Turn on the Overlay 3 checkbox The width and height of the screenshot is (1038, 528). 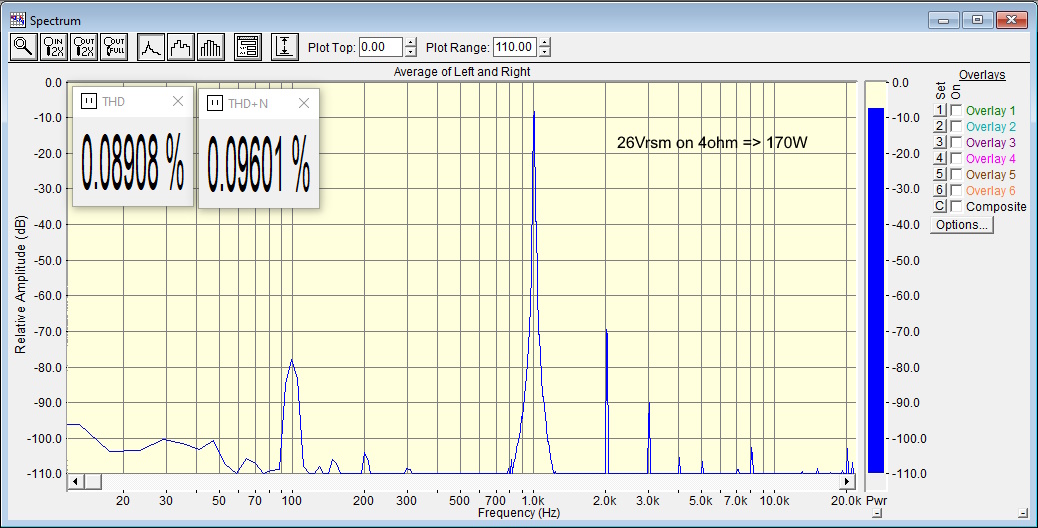(956, 143)
